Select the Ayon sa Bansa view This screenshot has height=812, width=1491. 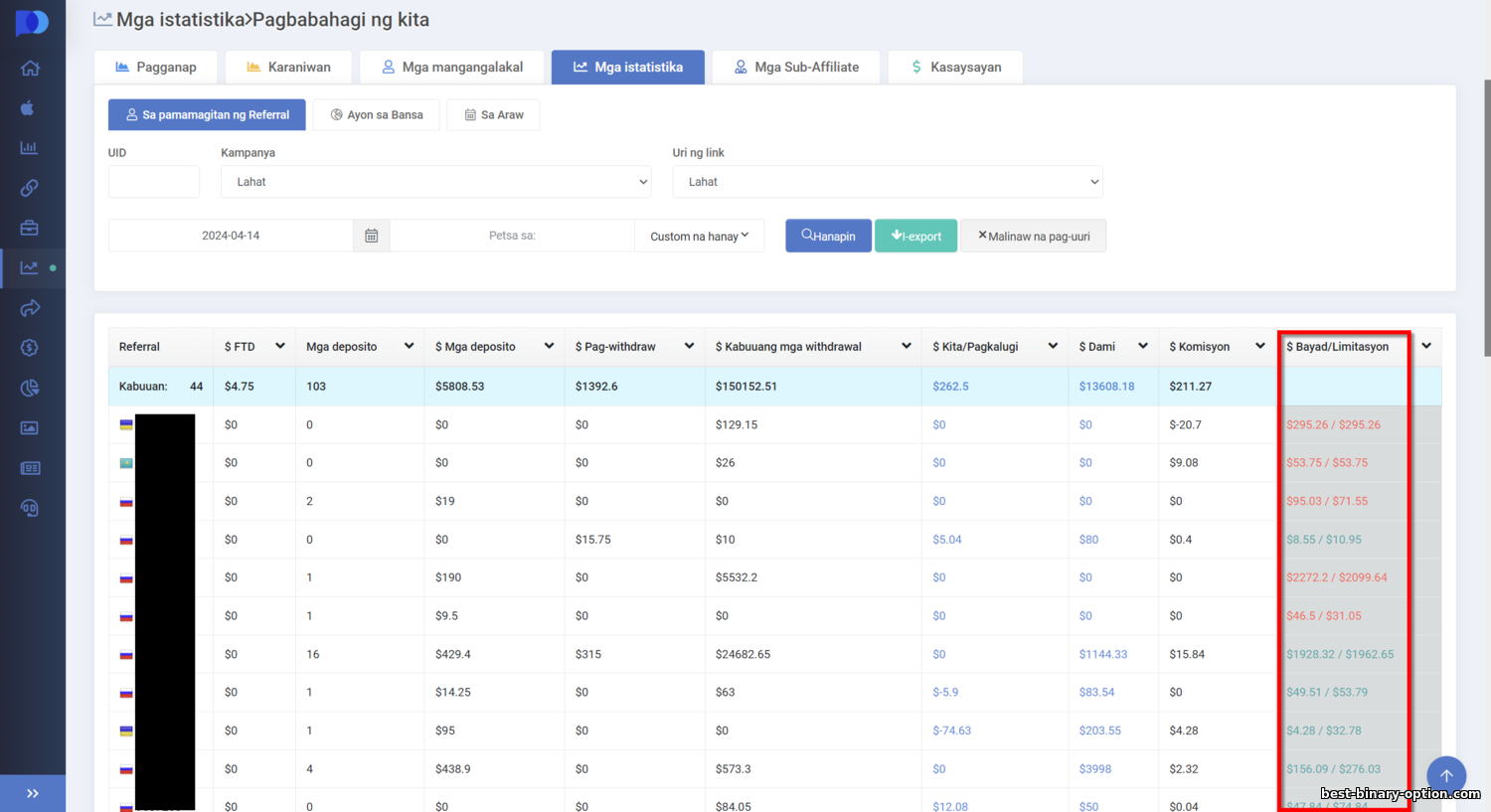pos(377,115)
